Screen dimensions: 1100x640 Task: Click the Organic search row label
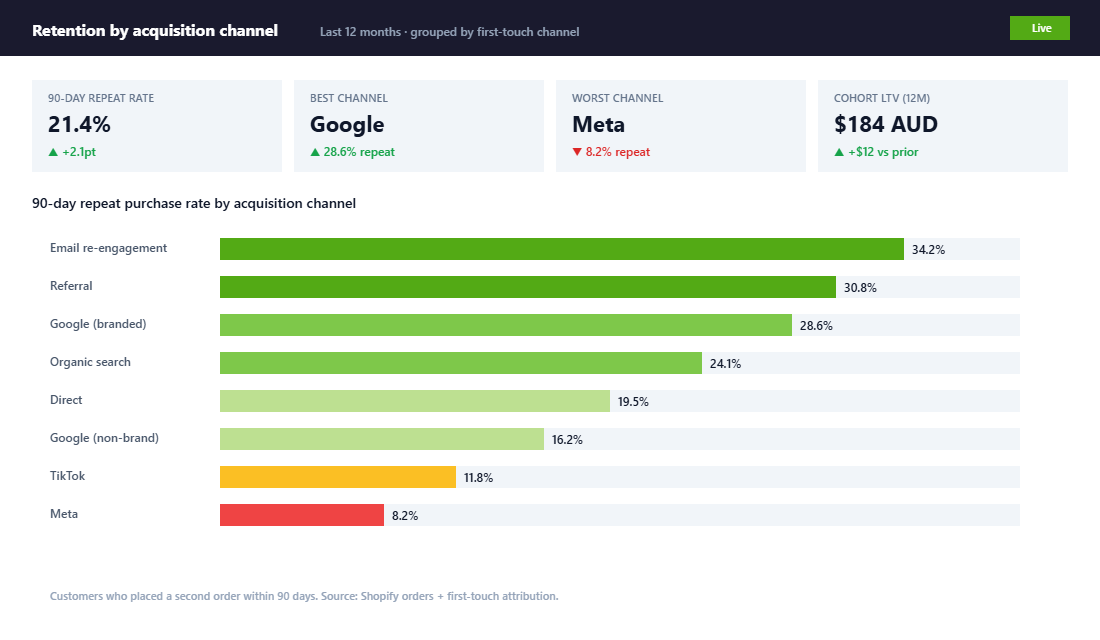[x=89, y=362]
